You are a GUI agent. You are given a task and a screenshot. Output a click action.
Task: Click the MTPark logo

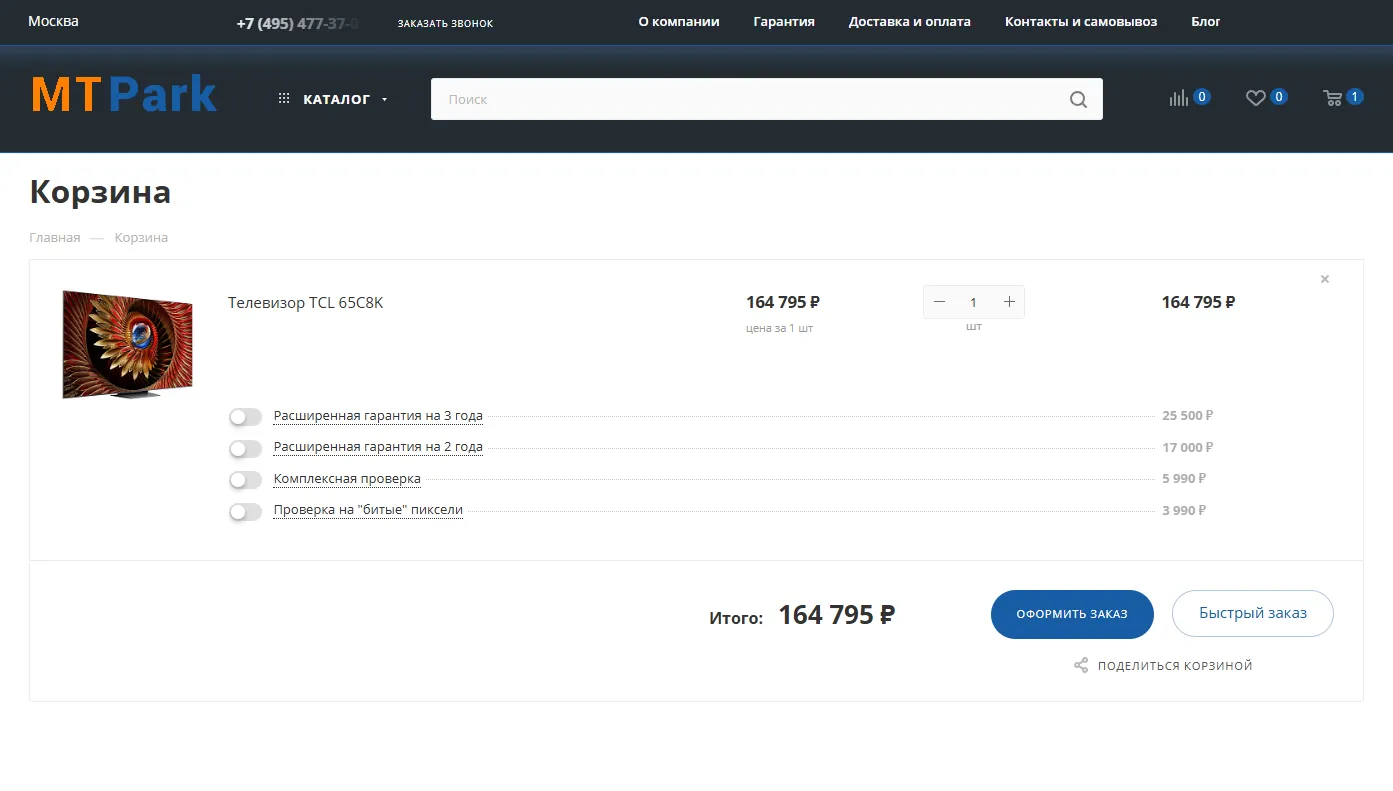(124, 95)
